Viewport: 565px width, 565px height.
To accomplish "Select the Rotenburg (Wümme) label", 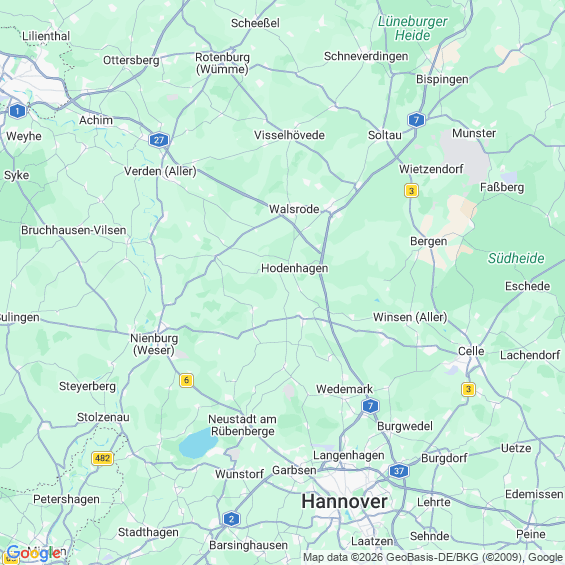I will 222,63.
